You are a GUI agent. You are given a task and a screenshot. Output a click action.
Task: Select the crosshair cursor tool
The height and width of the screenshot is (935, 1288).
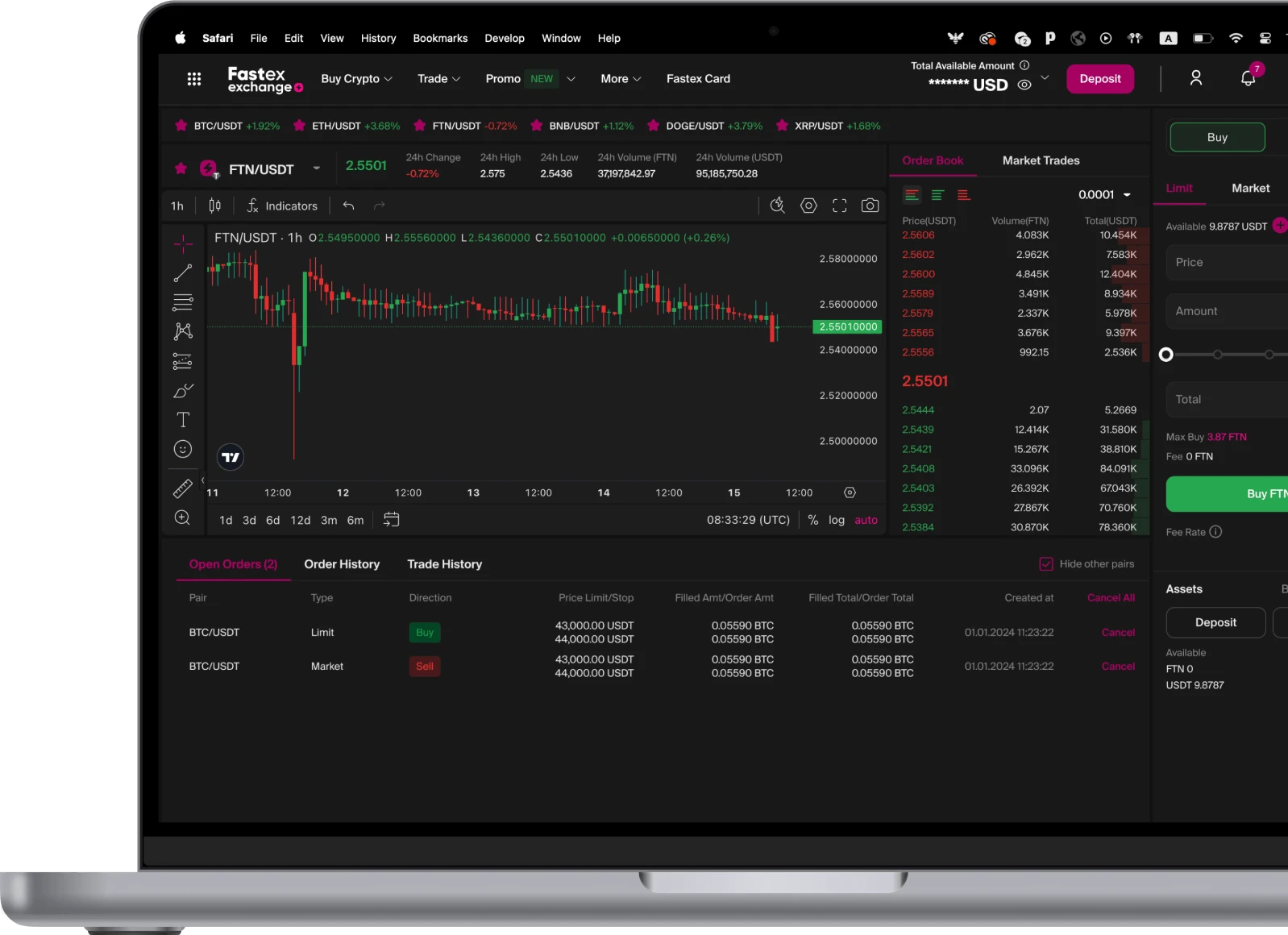[183, 243]
